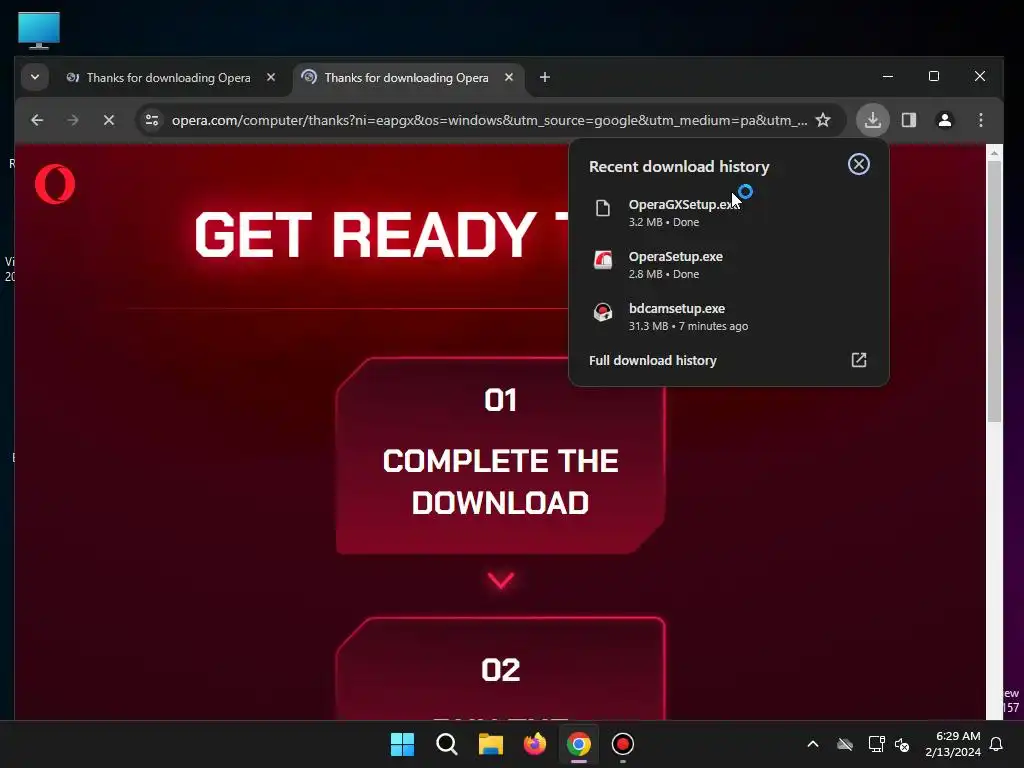This screenshot has height=768, width=1024.
Task: Click the OneDrive cloud tray icon
Action: (845, 744)
